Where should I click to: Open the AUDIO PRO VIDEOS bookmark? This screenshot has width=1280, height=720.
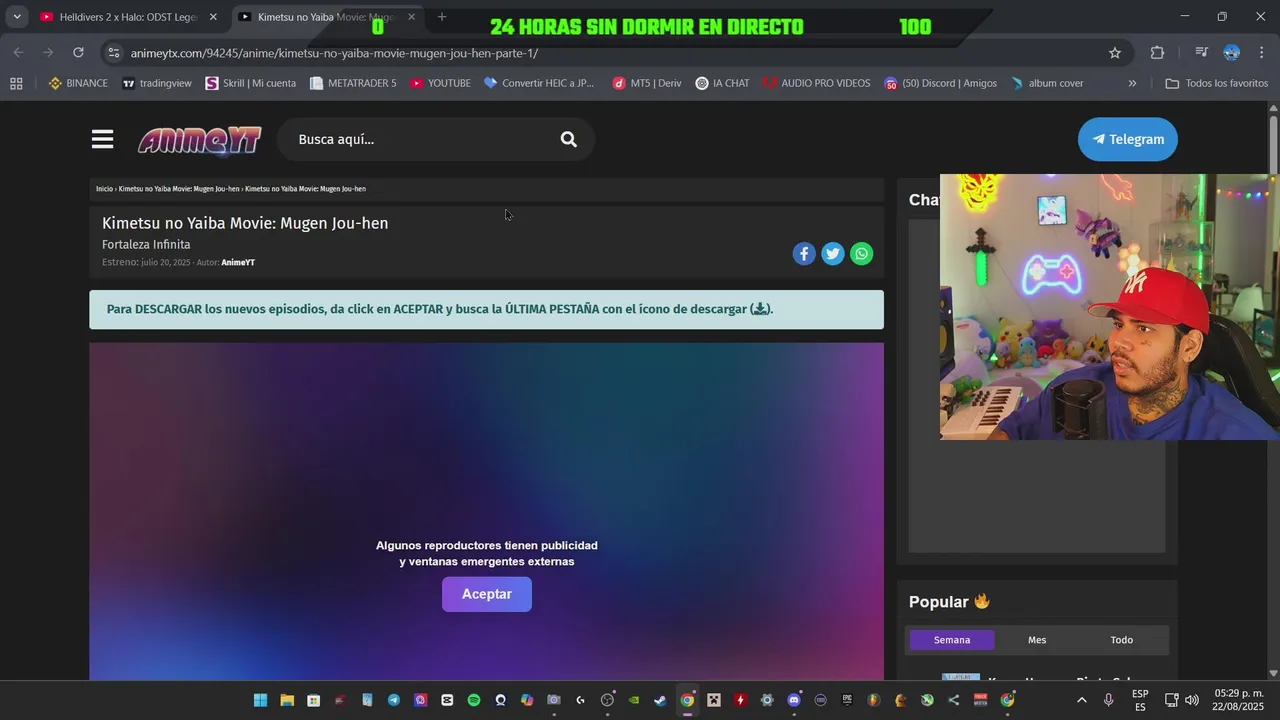pyautogui.click(x=816, y=83)
